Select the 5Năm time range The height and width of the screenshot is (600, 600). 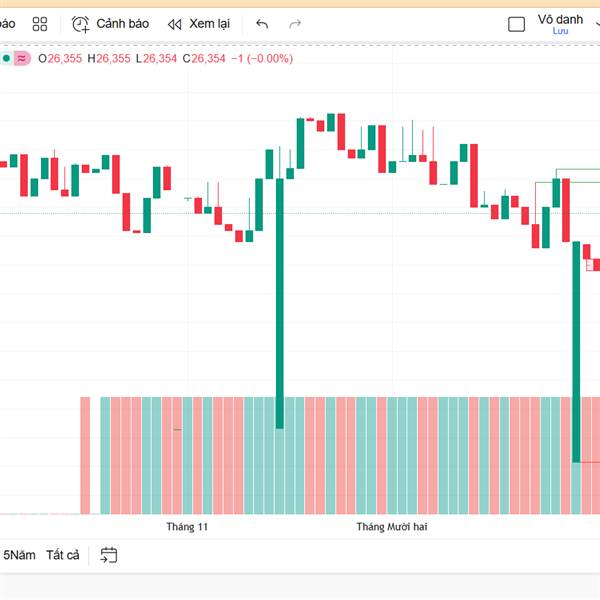click(19, 555)
